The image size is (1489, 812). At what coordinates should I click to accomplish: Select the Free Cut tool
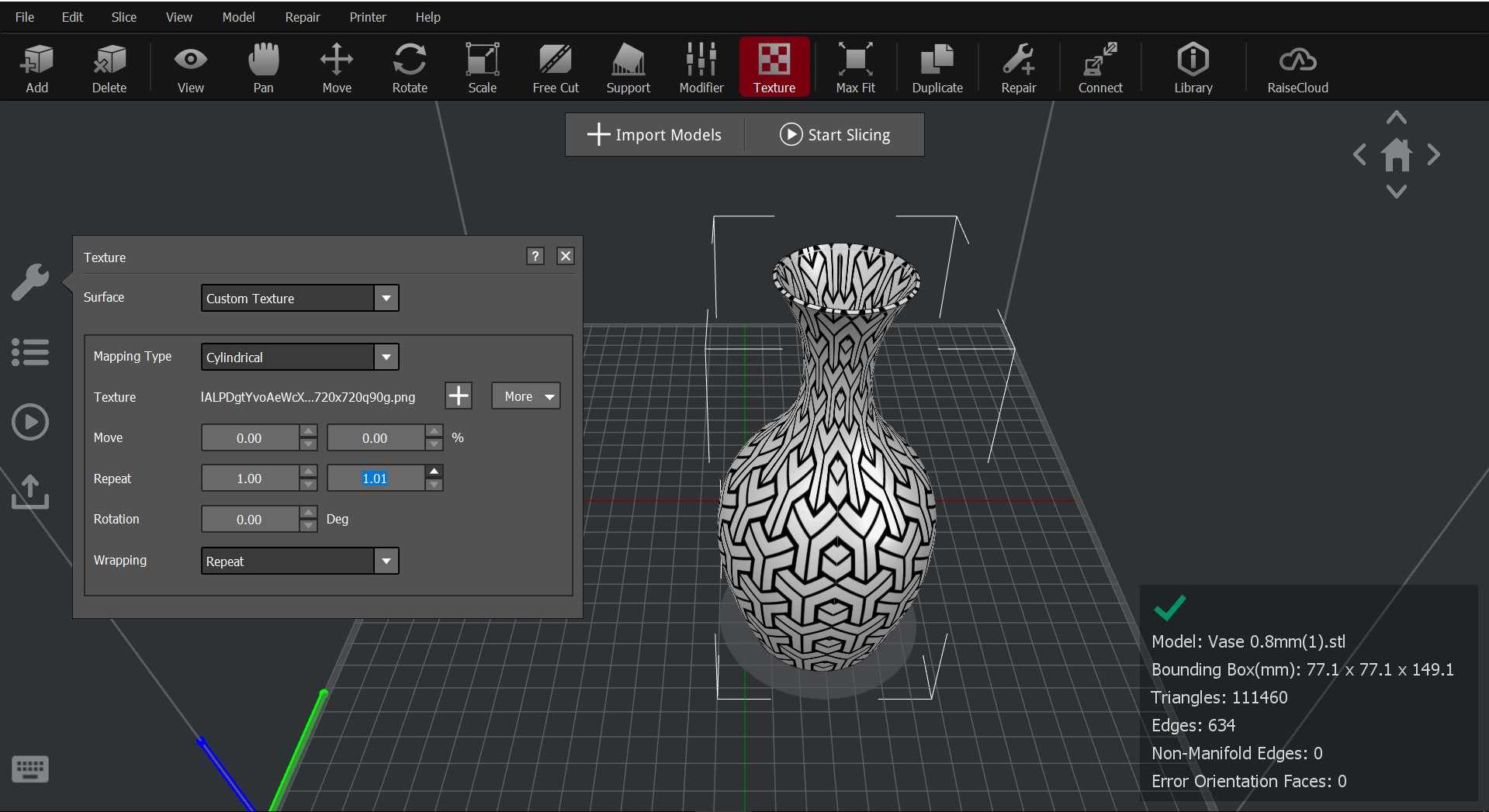556,67
